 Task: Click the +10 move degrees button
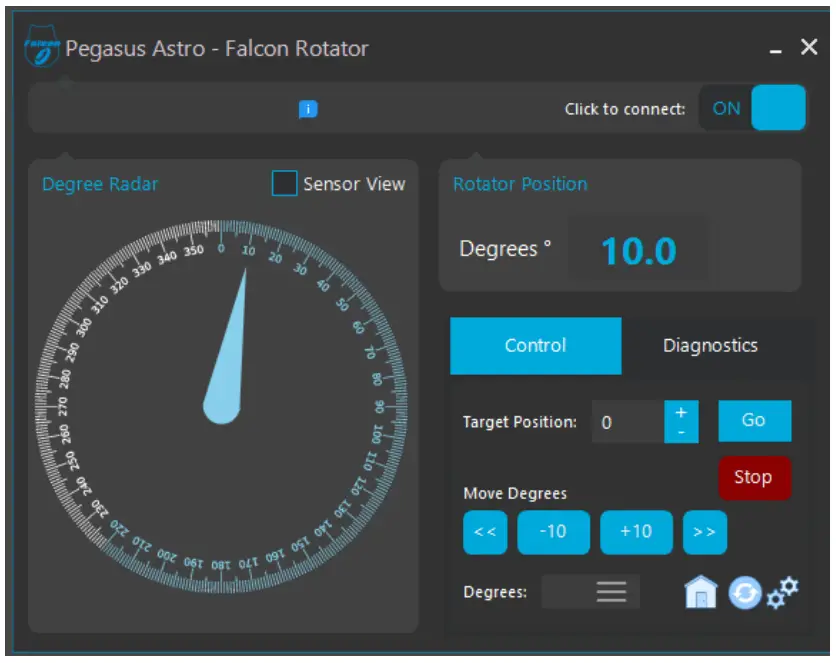(x=637, y=532)
